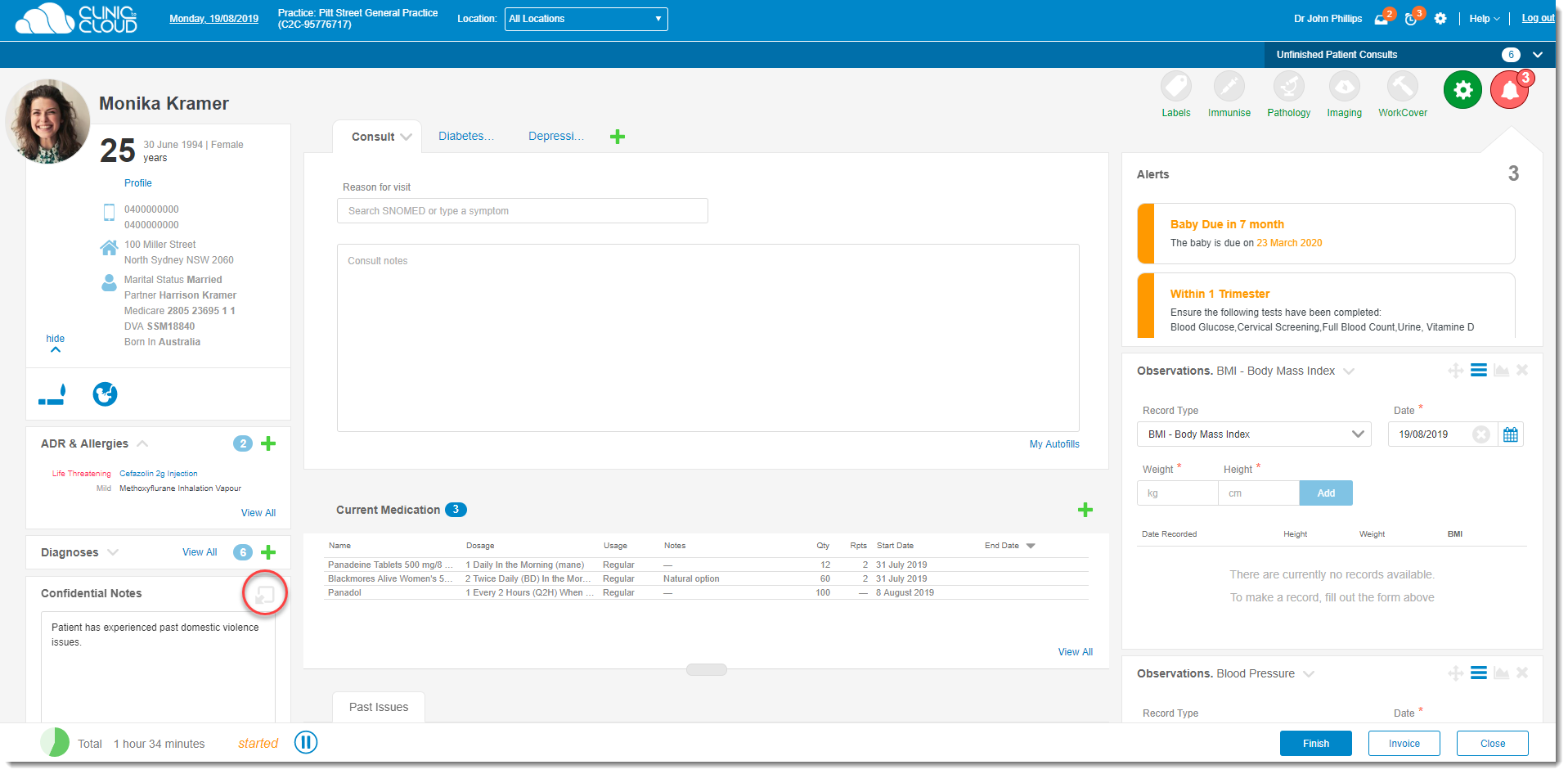Screen dimensions: 1568x774
Task: Move the BMI observations widget
Action: click(1456, 371)
